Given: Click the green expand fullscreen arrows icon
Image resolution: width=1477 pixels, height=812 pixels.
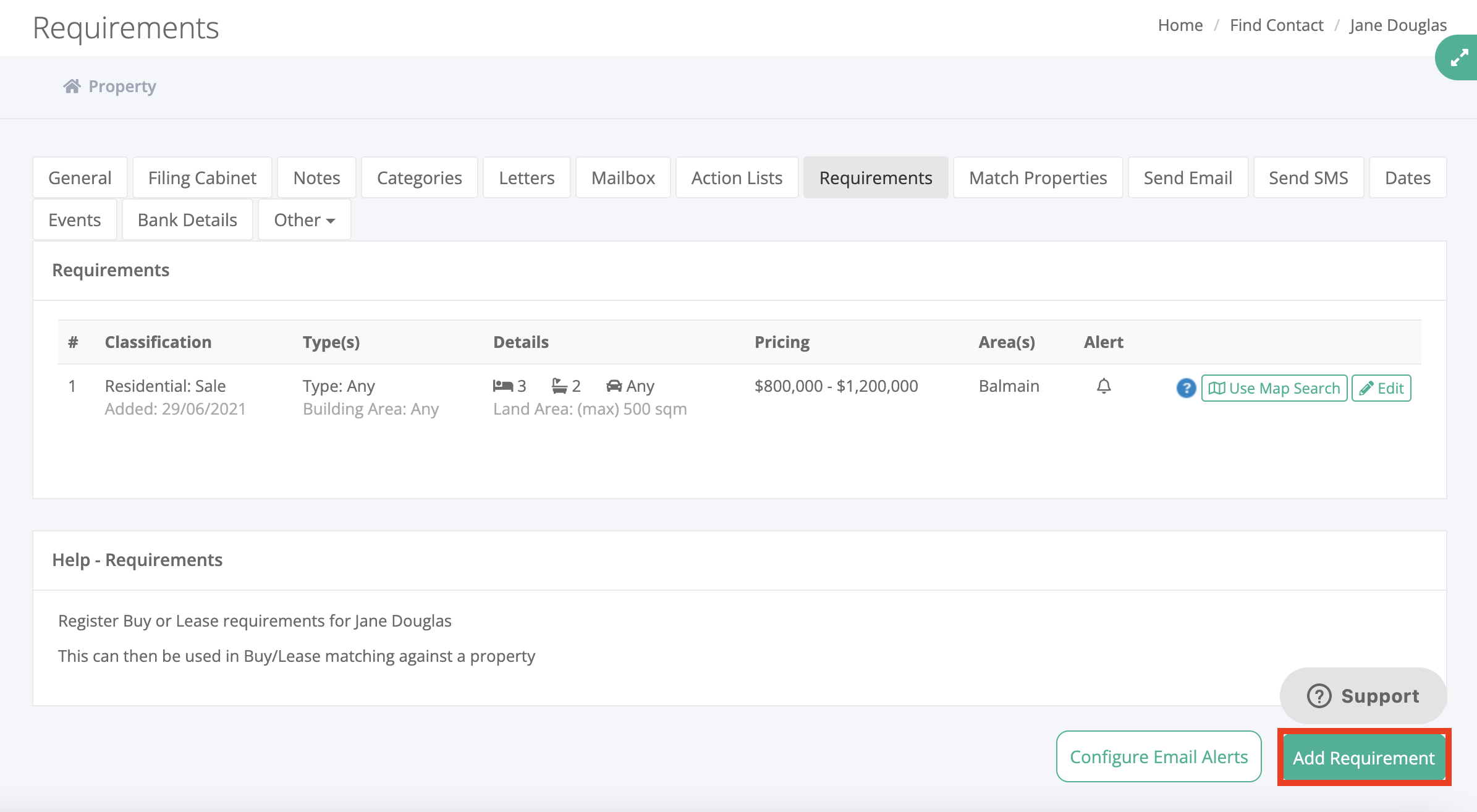Looking at the screenshot, I should [1459, 58].
